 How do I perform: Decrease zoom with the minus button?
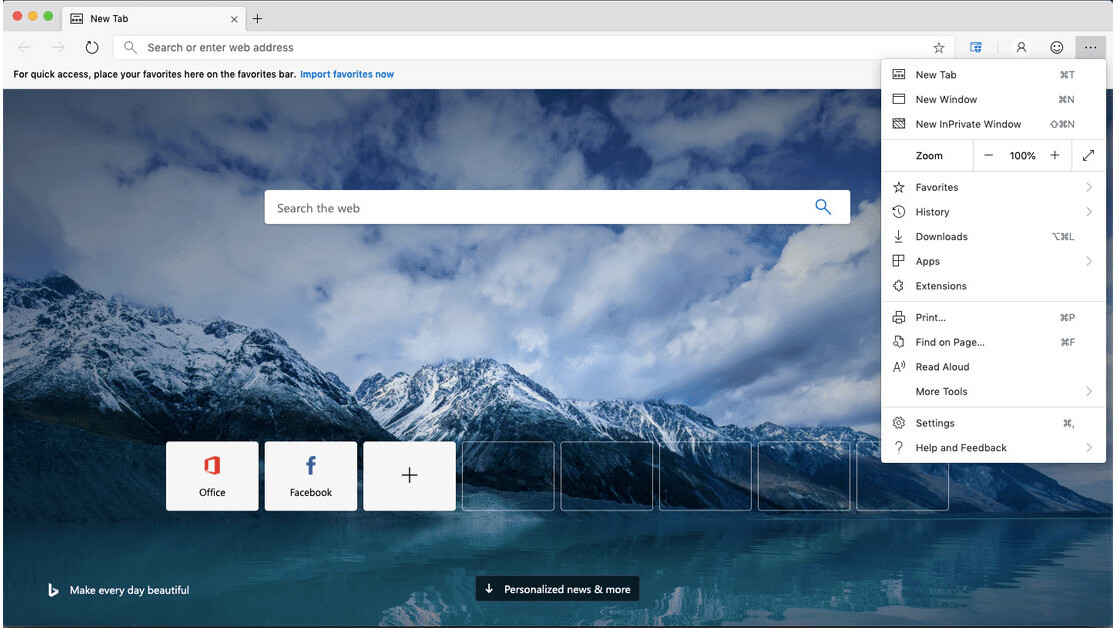point(988,156)
